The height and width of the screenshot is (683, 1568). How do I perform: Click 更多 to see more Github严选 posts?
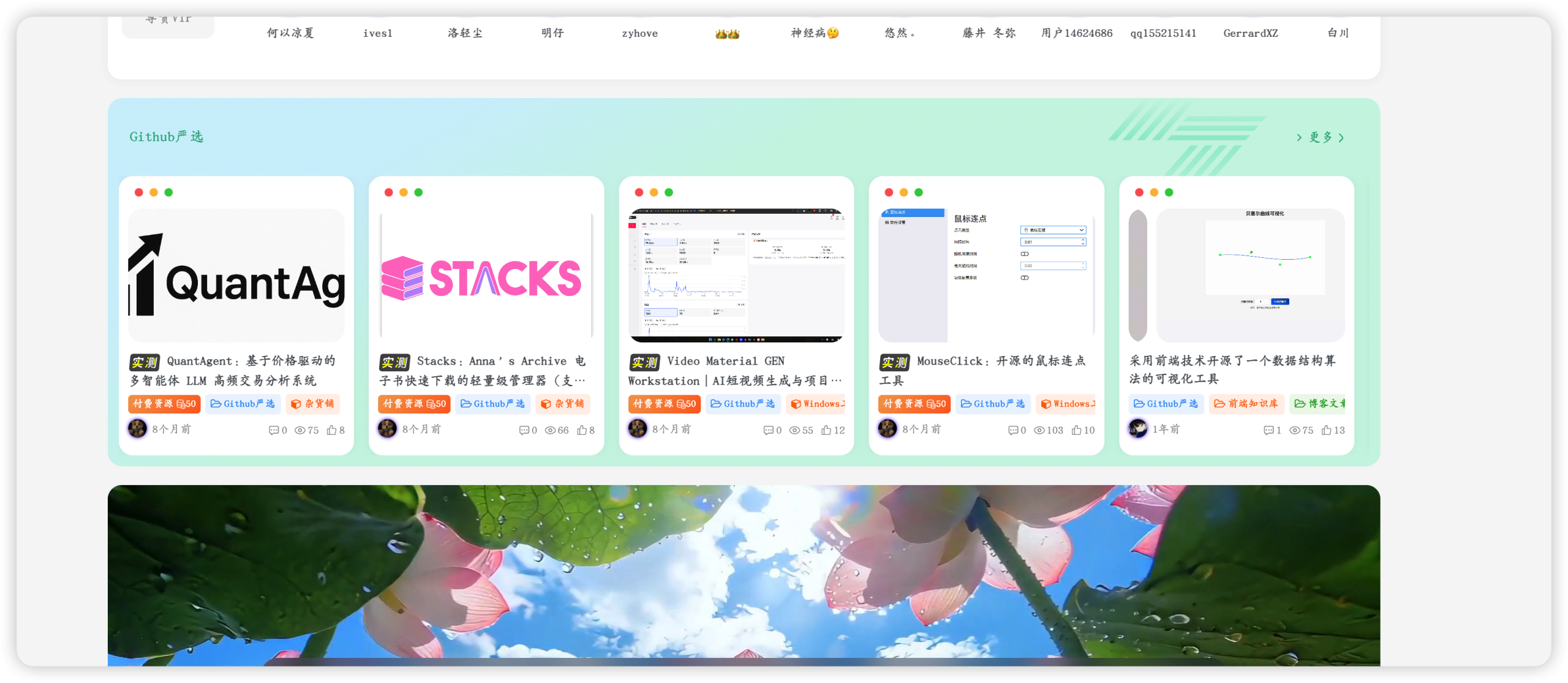1321,137
